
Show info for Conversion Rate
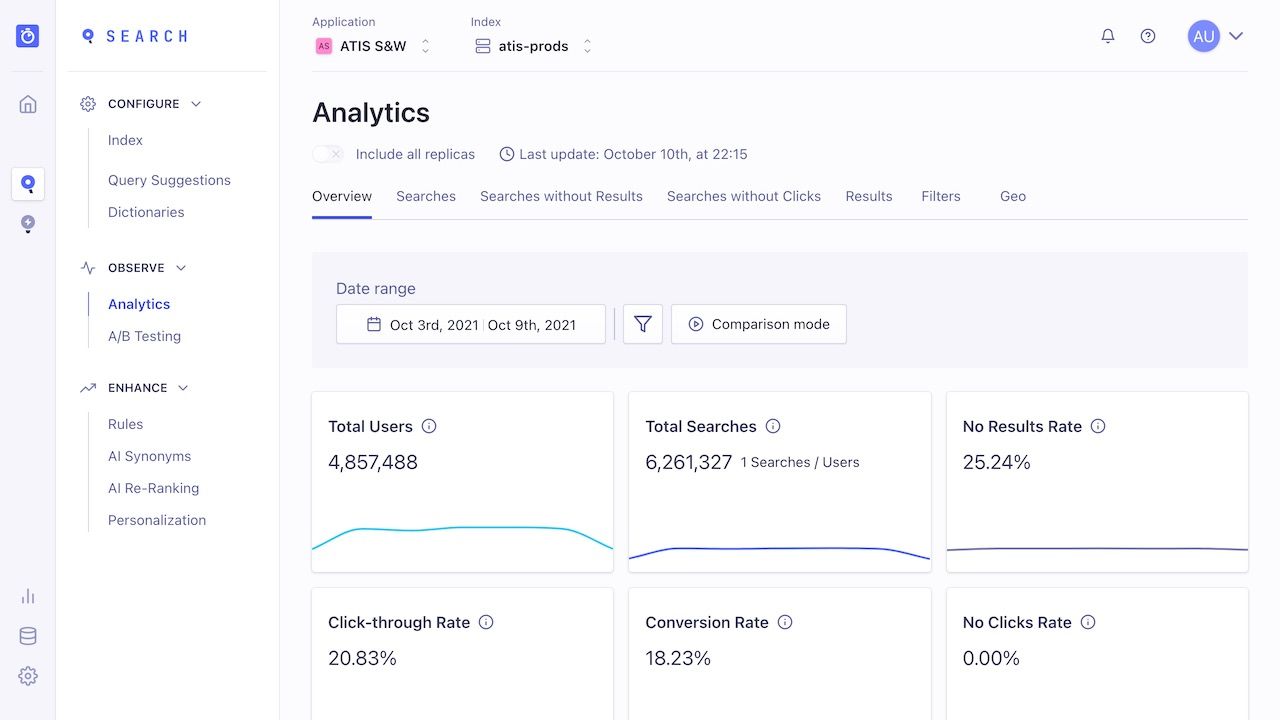[785, 622]
